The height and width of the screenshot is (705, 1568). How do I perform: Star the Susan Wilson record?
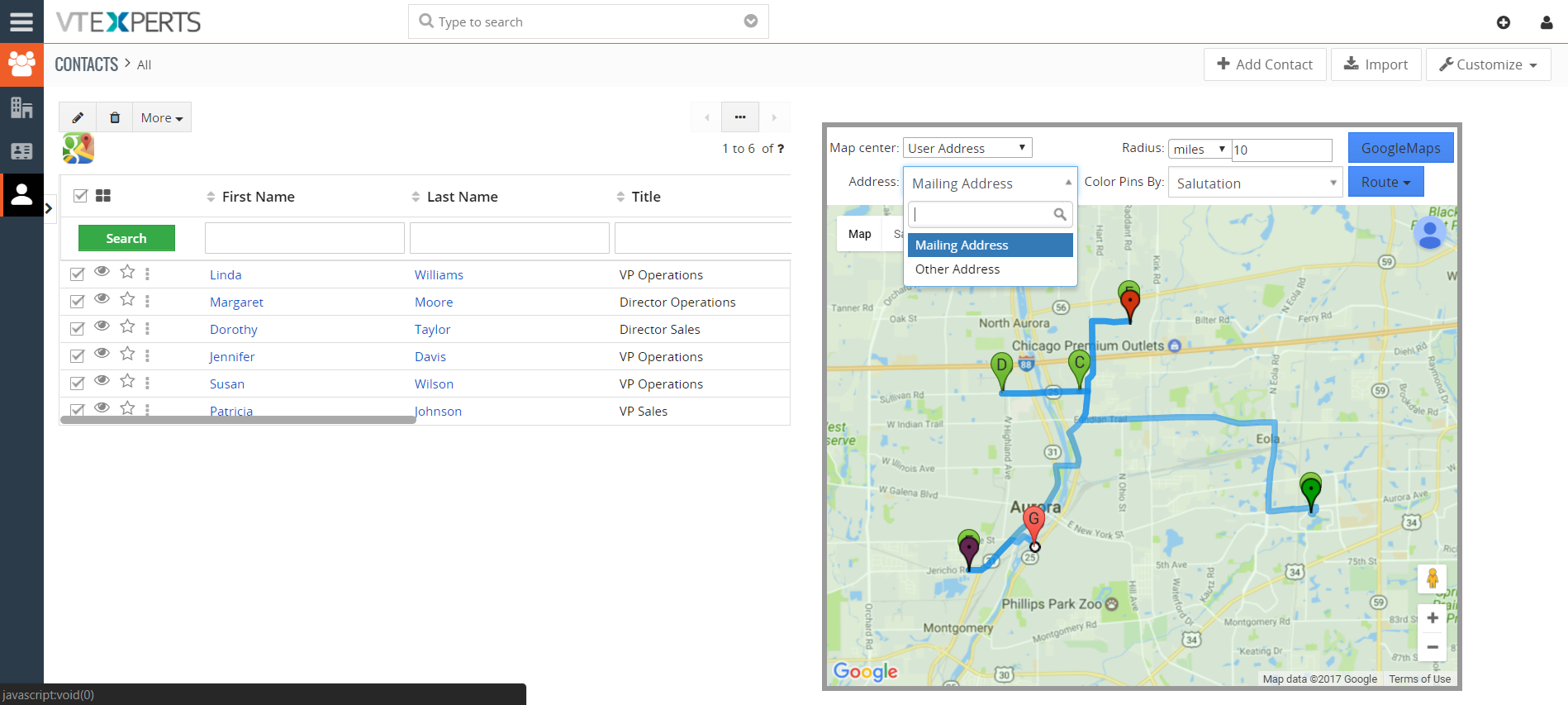click(x=127, y=381)
